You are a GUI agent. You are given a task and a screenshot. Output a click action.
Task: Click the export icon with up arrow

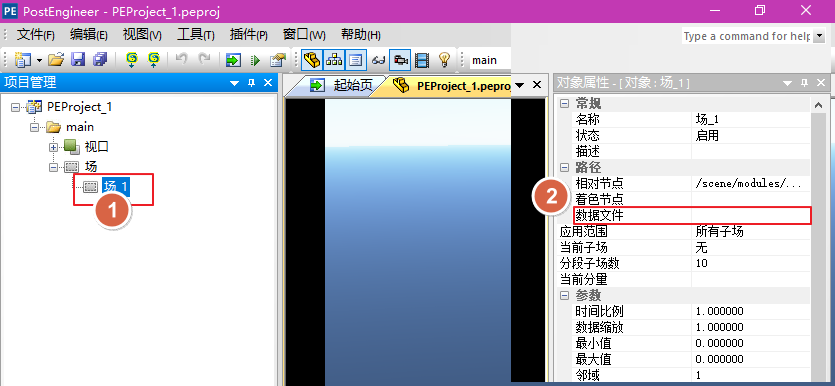pos(154,60)
